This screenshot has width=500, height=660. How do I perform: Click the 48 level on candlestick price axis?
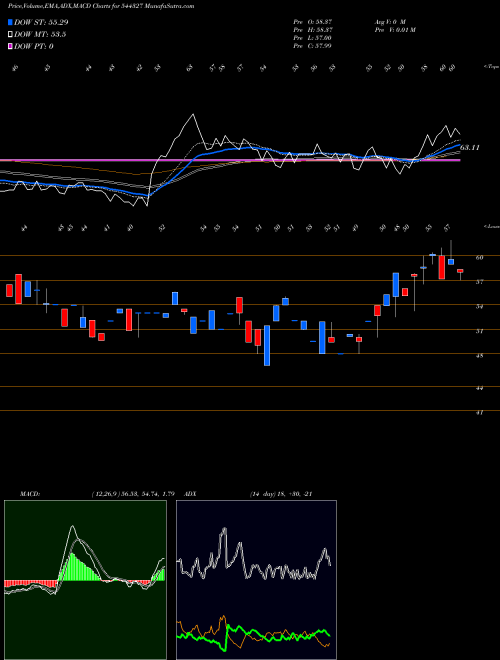[x=479, y=356]
